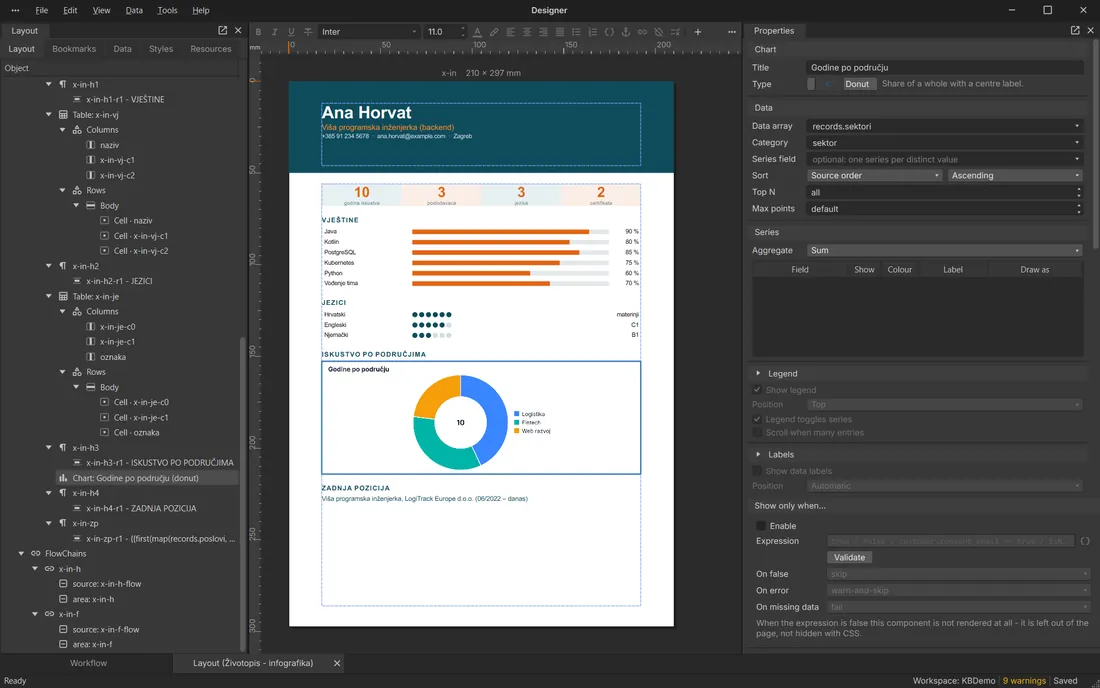Open the Aggregate dropdown showing Sum

click(x=944, y=250)
